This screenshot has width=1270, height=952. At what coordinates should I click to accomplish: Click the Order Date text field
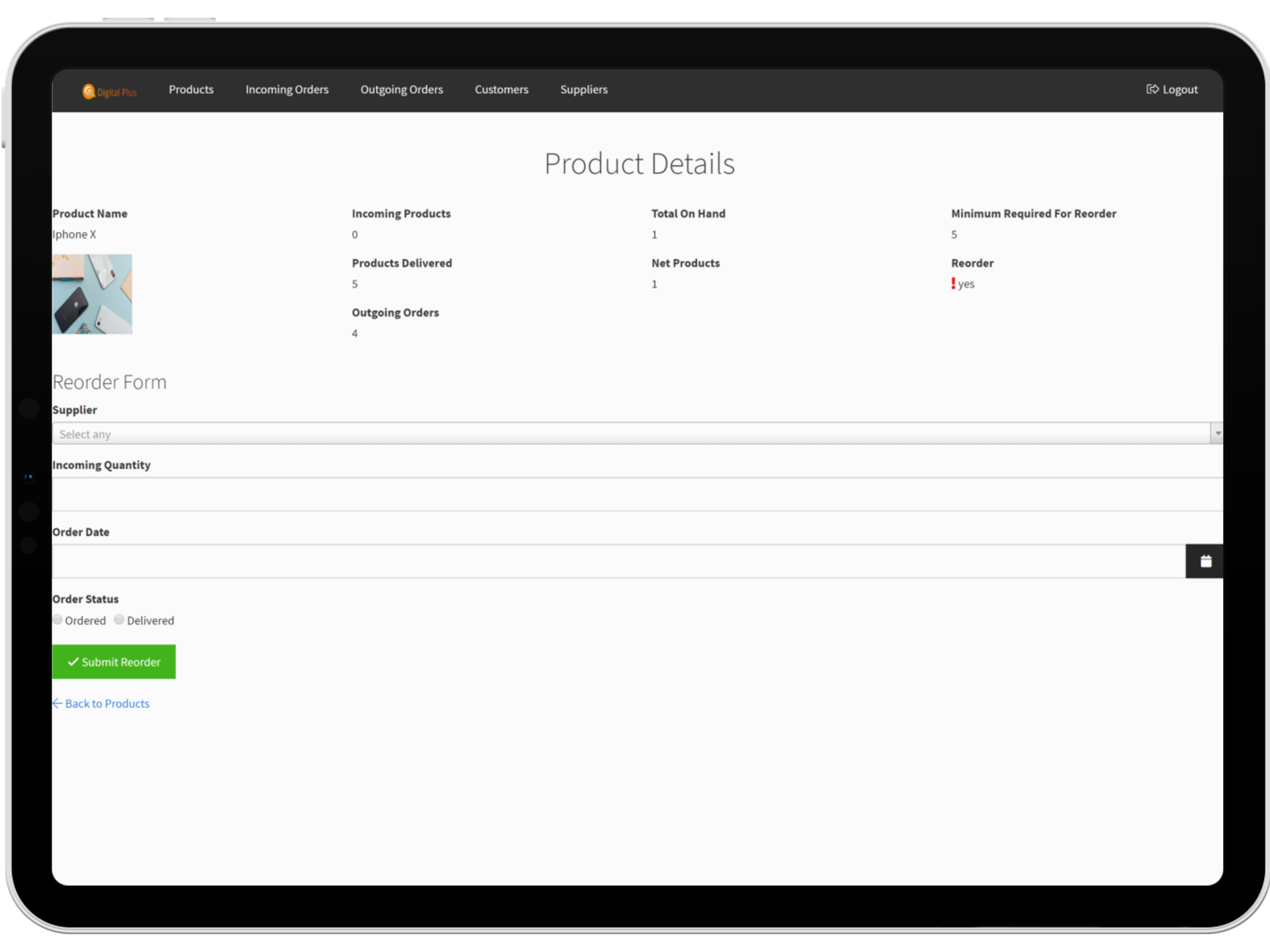click(x=618, y=561)
